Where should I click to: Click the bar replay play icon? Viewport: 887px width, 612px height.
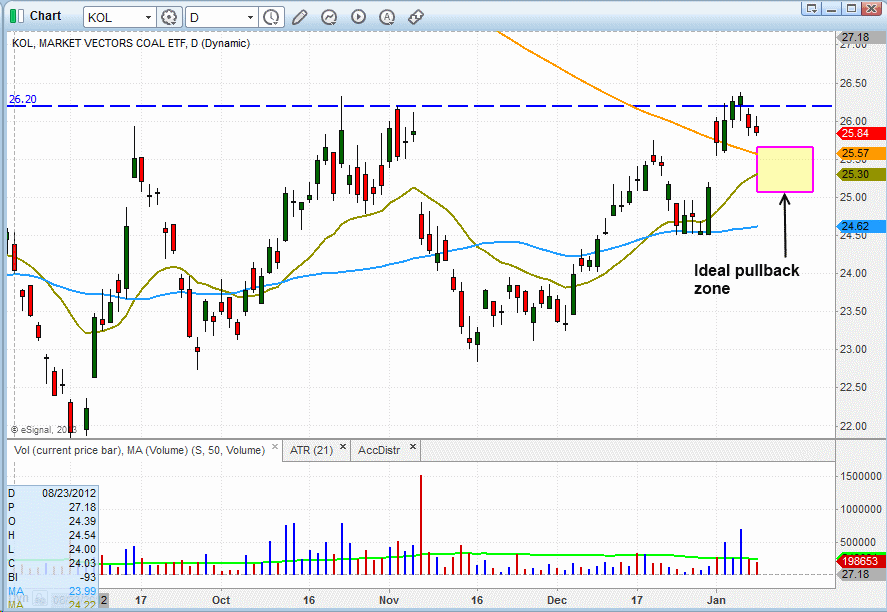pos(358,17)
